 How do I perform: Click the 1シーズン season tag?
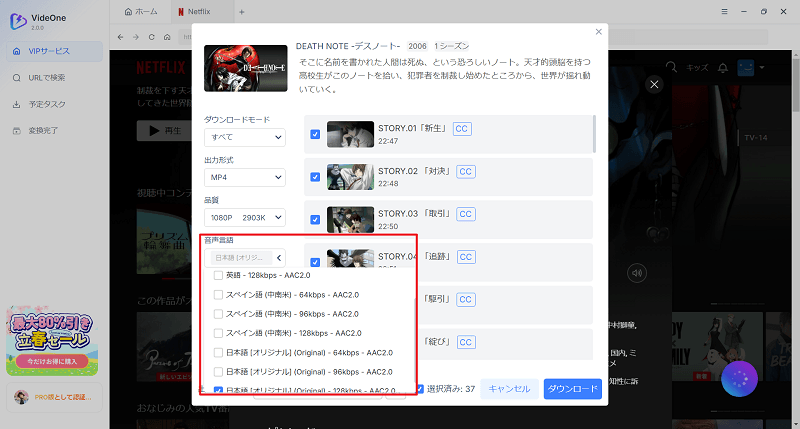(452, 46)
